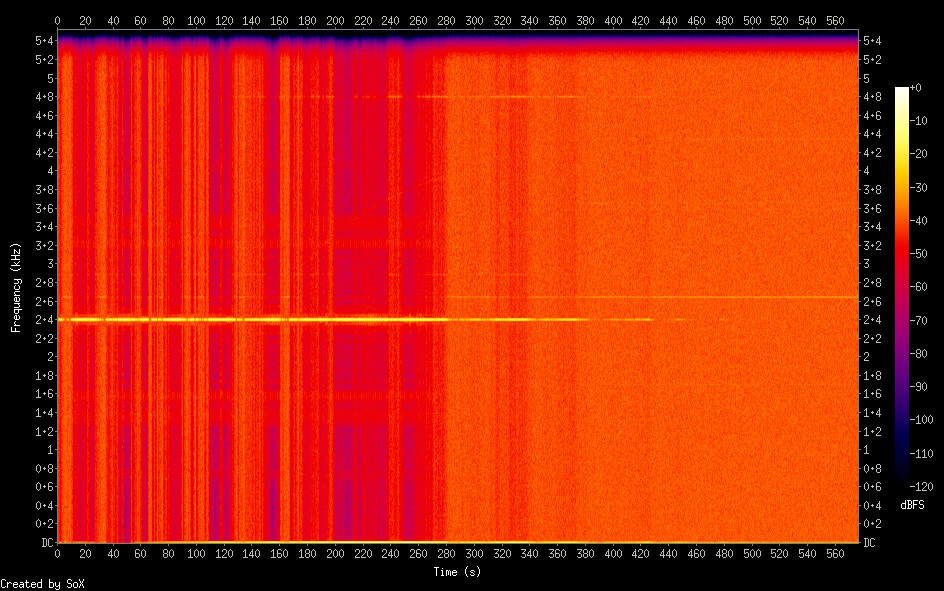944x591 pixels.
Task: Click the dBFS label below the color scale
Action: pos(912,505)
